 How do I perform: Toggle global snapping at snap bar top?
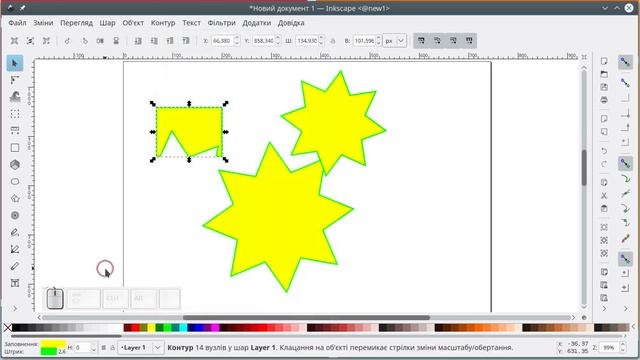tap(625, 62)
